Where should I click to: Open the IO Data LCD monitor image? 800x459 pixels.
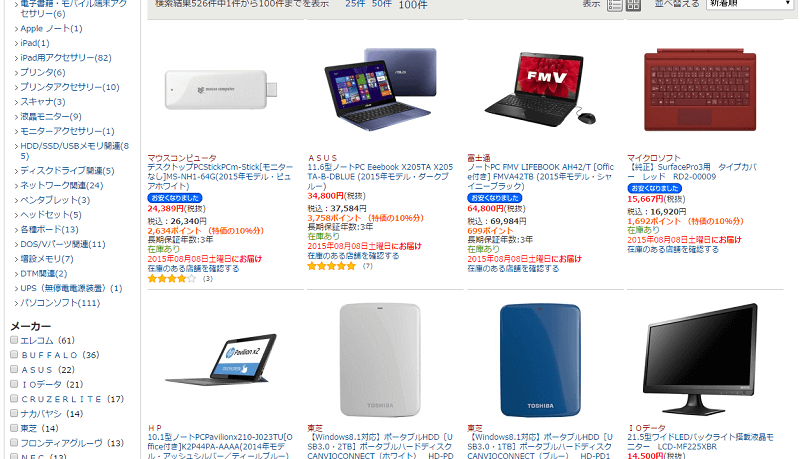pos(700,359)
